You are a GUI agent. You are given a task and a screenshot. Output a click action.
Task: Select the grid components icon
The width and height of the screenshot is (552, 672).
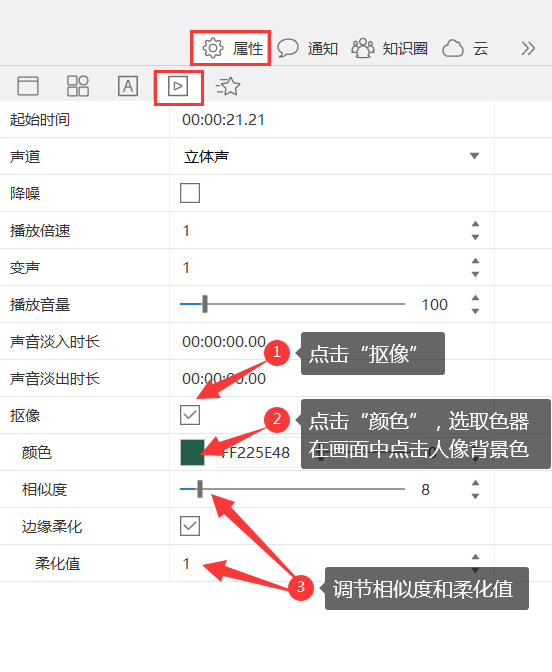point(78,86)
